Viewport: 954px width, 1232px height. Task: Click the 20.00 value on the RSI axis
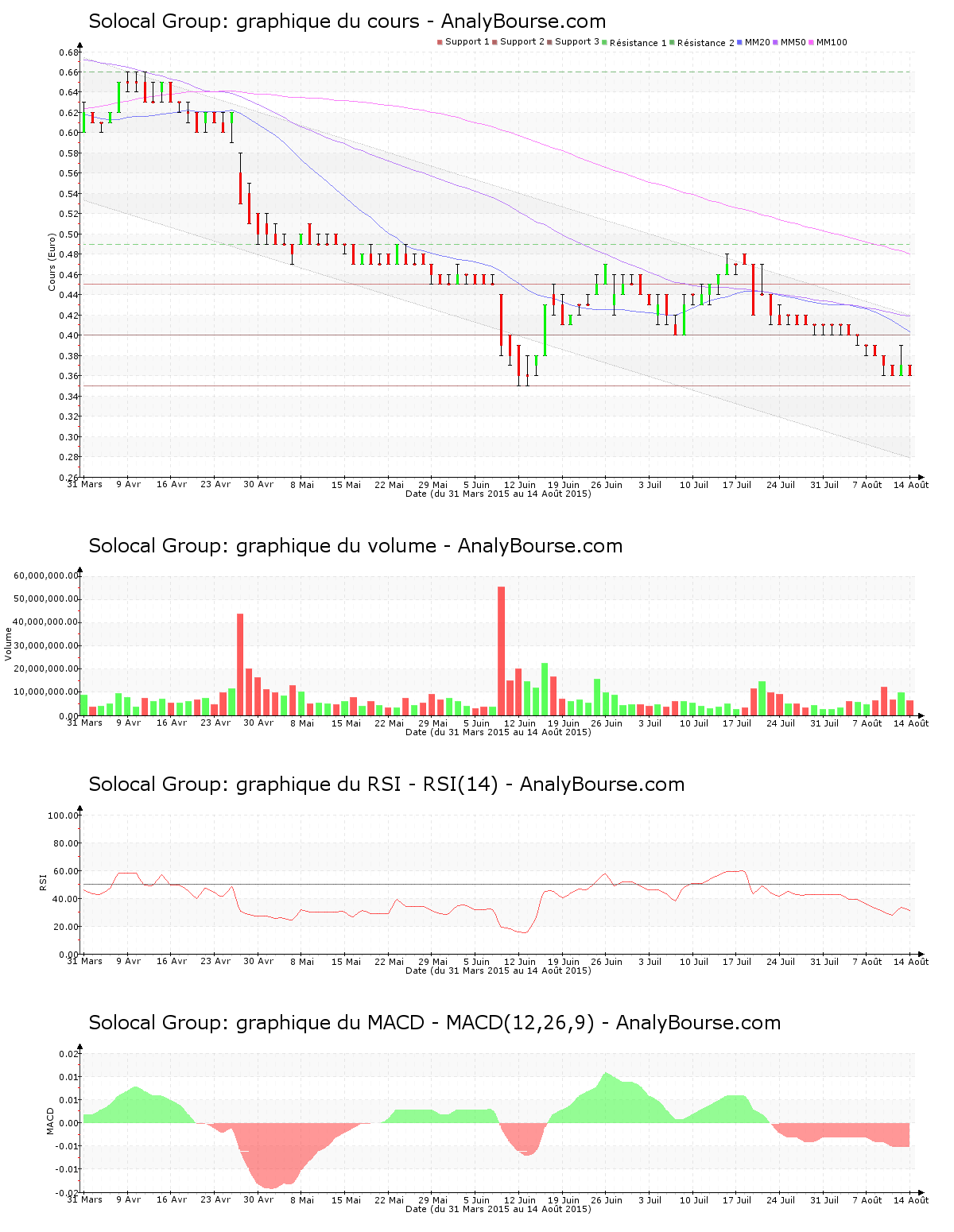pos(66,927)
